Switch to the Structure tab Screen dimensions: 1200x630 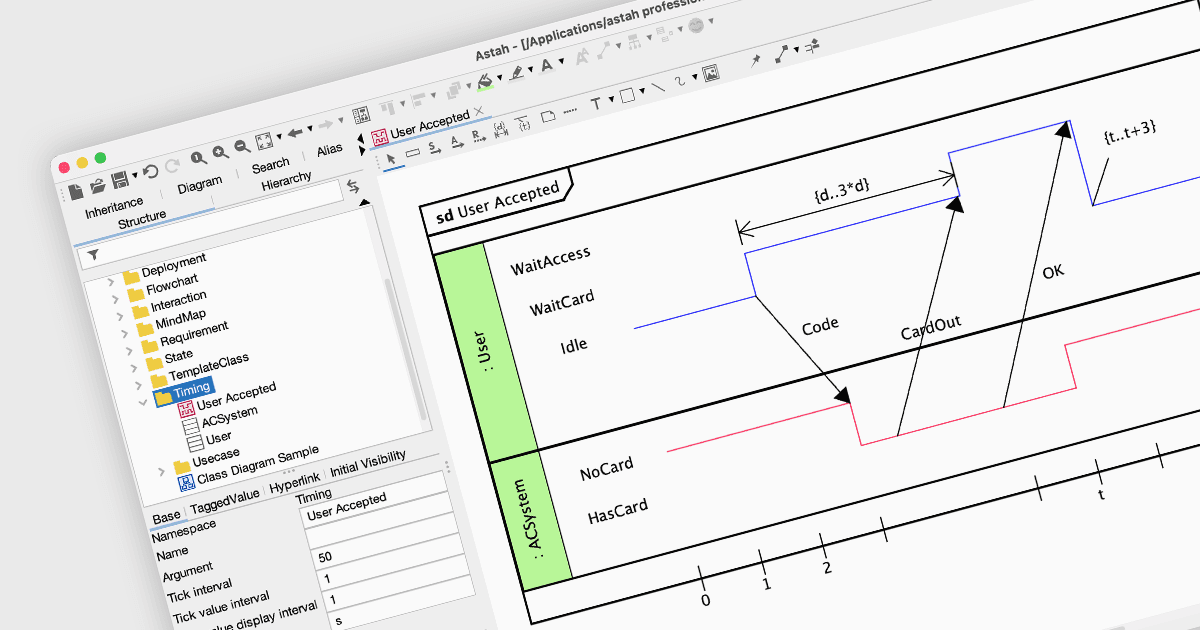(141, 221)
